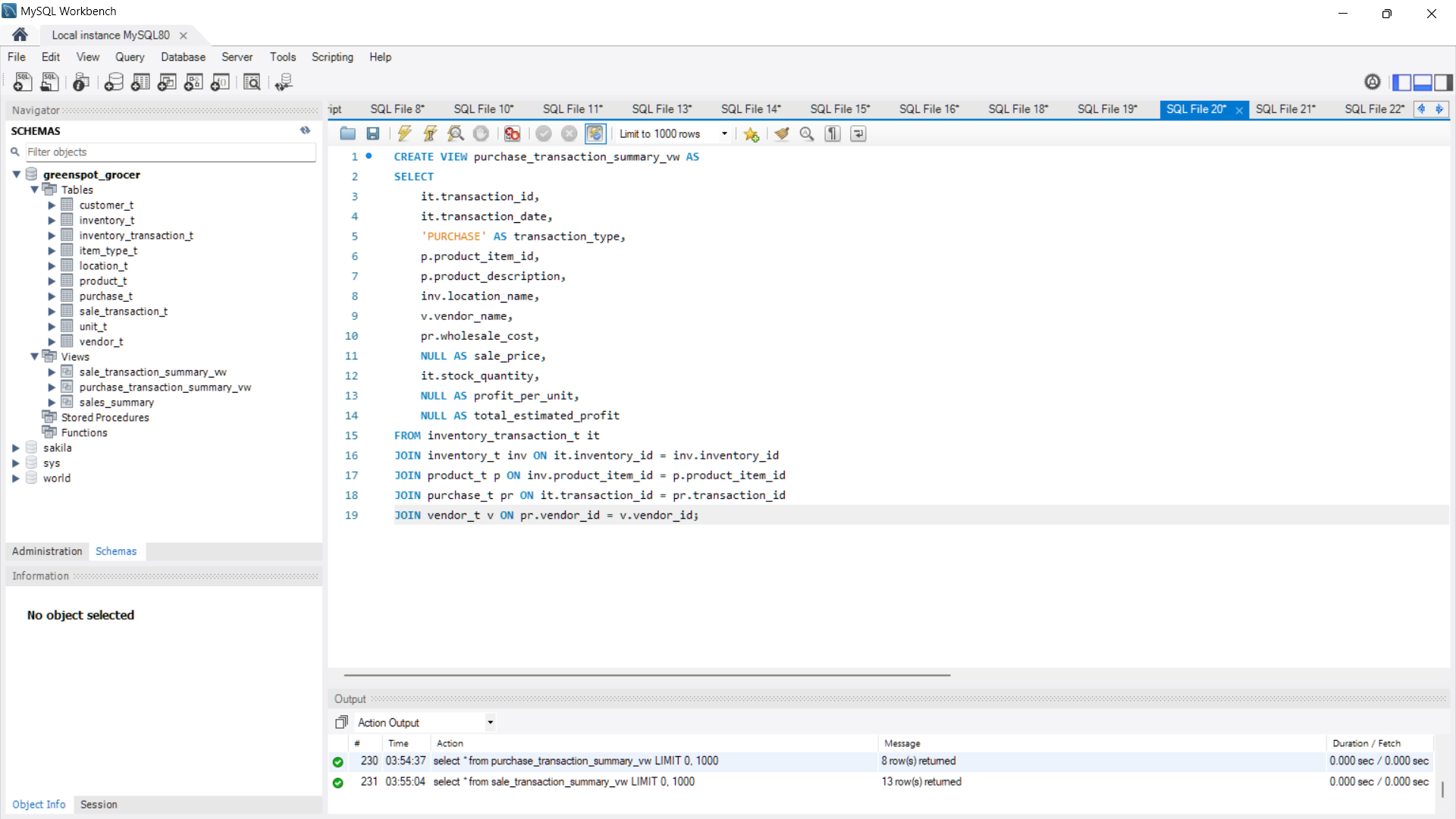Viewport: 1456px width, 819px height.
Task: Rollback the current transaction
Action: tap(569, 133)
